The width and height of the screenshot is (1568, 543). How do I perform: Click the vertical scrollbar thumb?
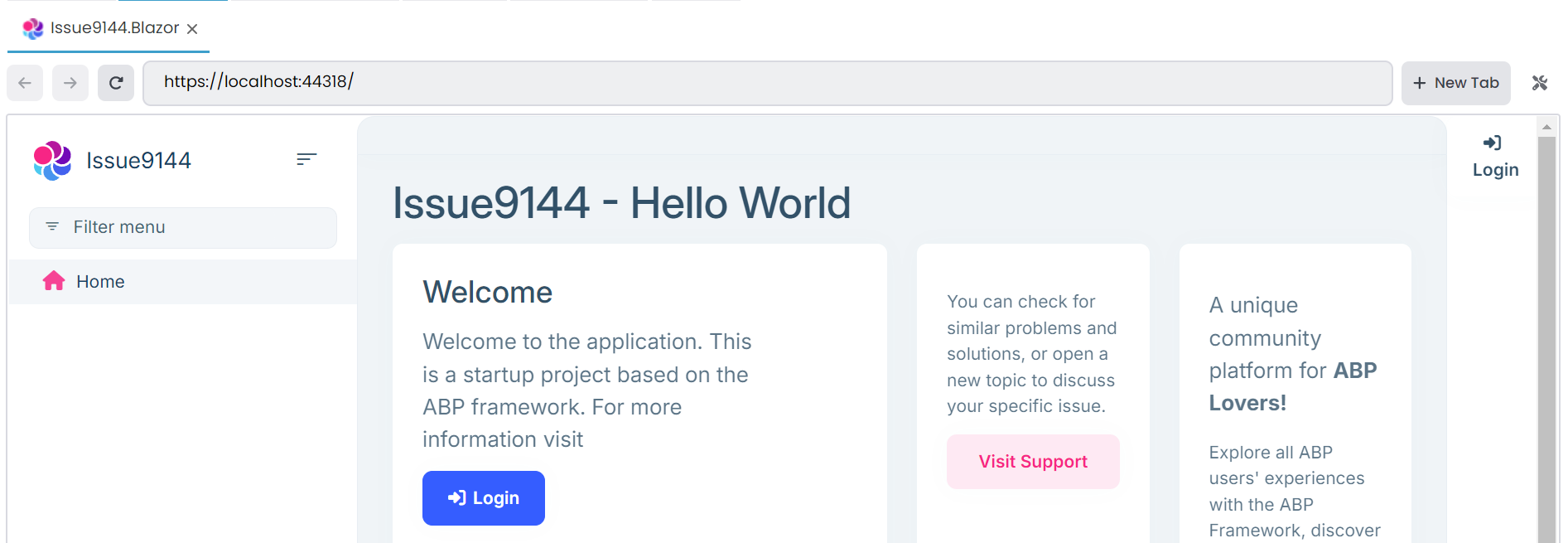[x=1546, y=332]
